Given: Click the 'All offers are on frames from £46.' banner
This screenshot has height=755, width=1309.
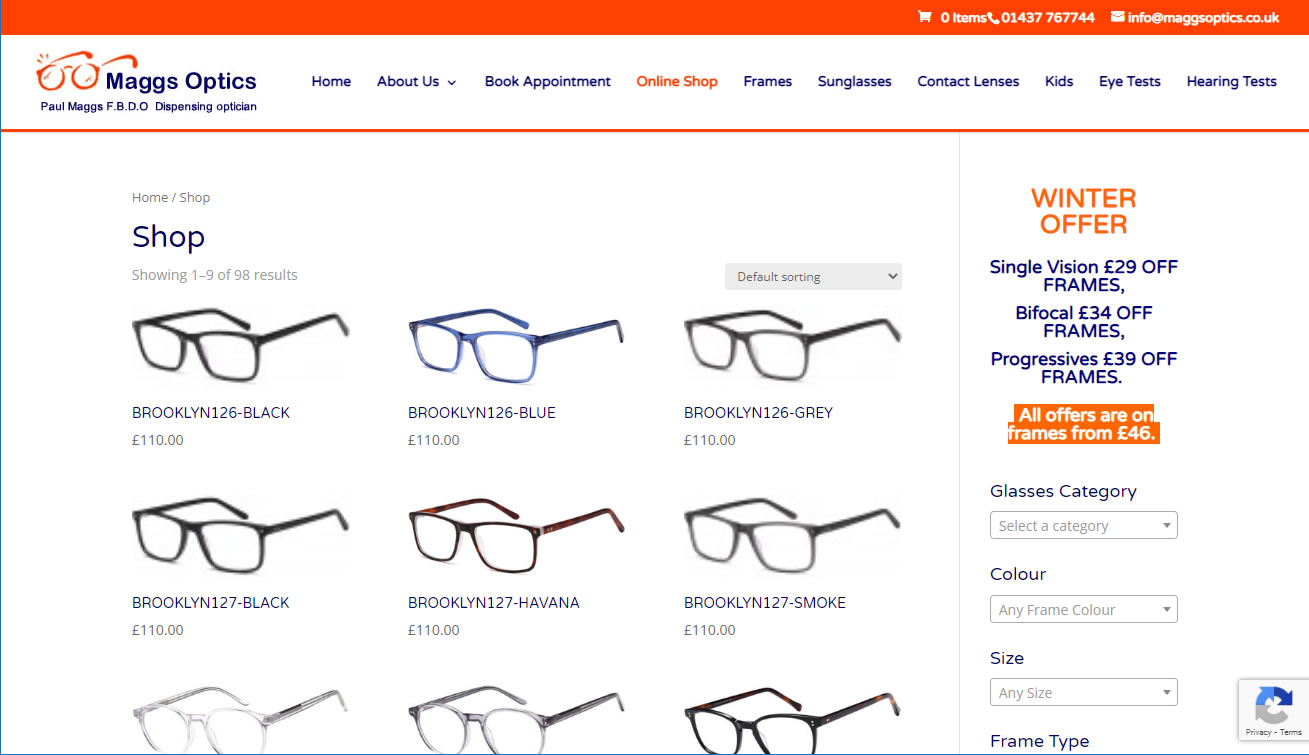Looking at the screenshot, I should point(1084,424).
